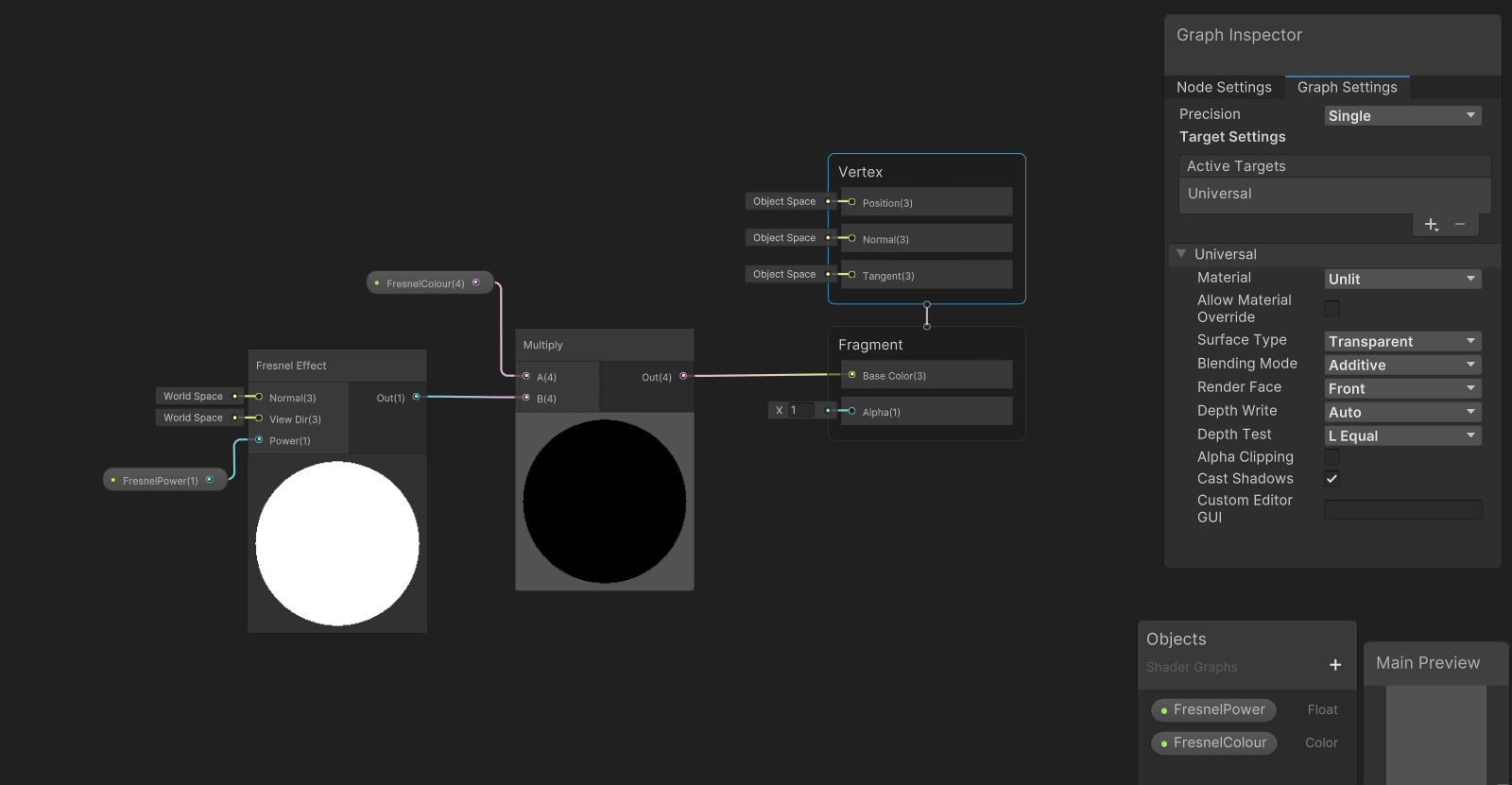Click the FresnelColour node output port
The width and height of the screenshot is (1512, 785).
tap(475, 282)
